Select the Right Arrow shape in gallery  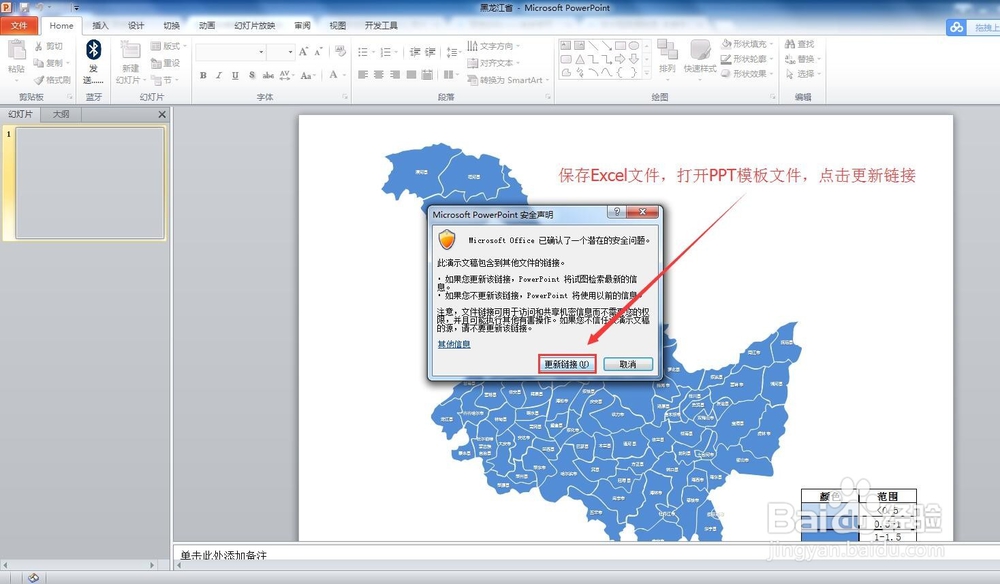(x=620, y=59)
